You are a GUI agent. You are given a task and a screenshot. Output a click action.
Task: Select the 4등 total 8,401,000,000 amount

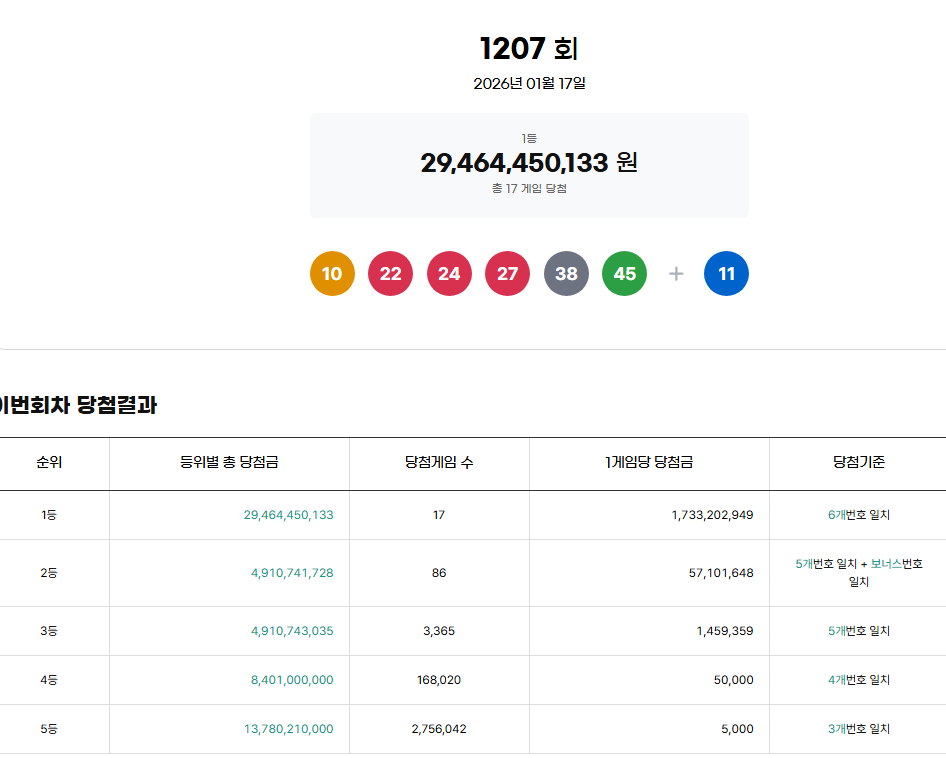click(292, 680)
